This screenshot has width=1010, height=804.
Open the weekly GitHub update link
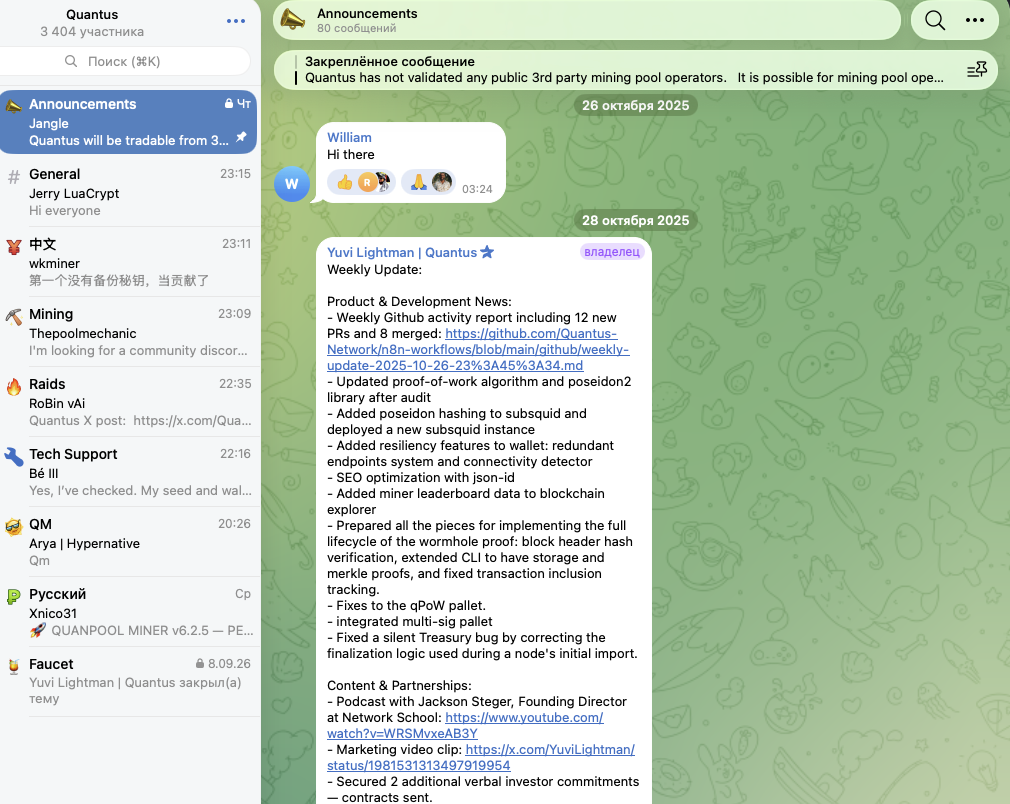tap(478, 349)
